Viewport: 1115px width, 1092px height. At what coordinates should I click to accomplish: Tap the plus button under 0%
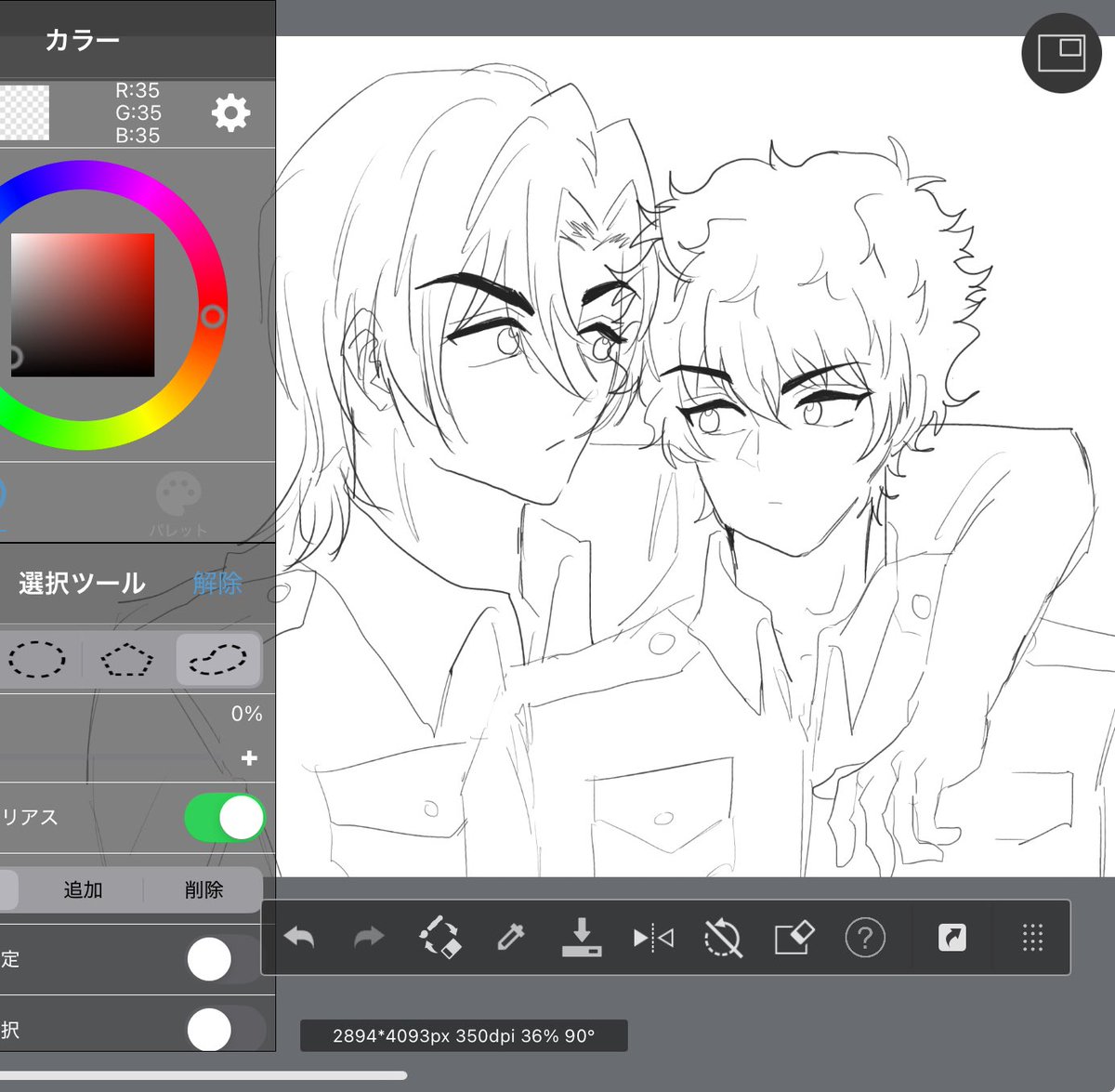249,758
